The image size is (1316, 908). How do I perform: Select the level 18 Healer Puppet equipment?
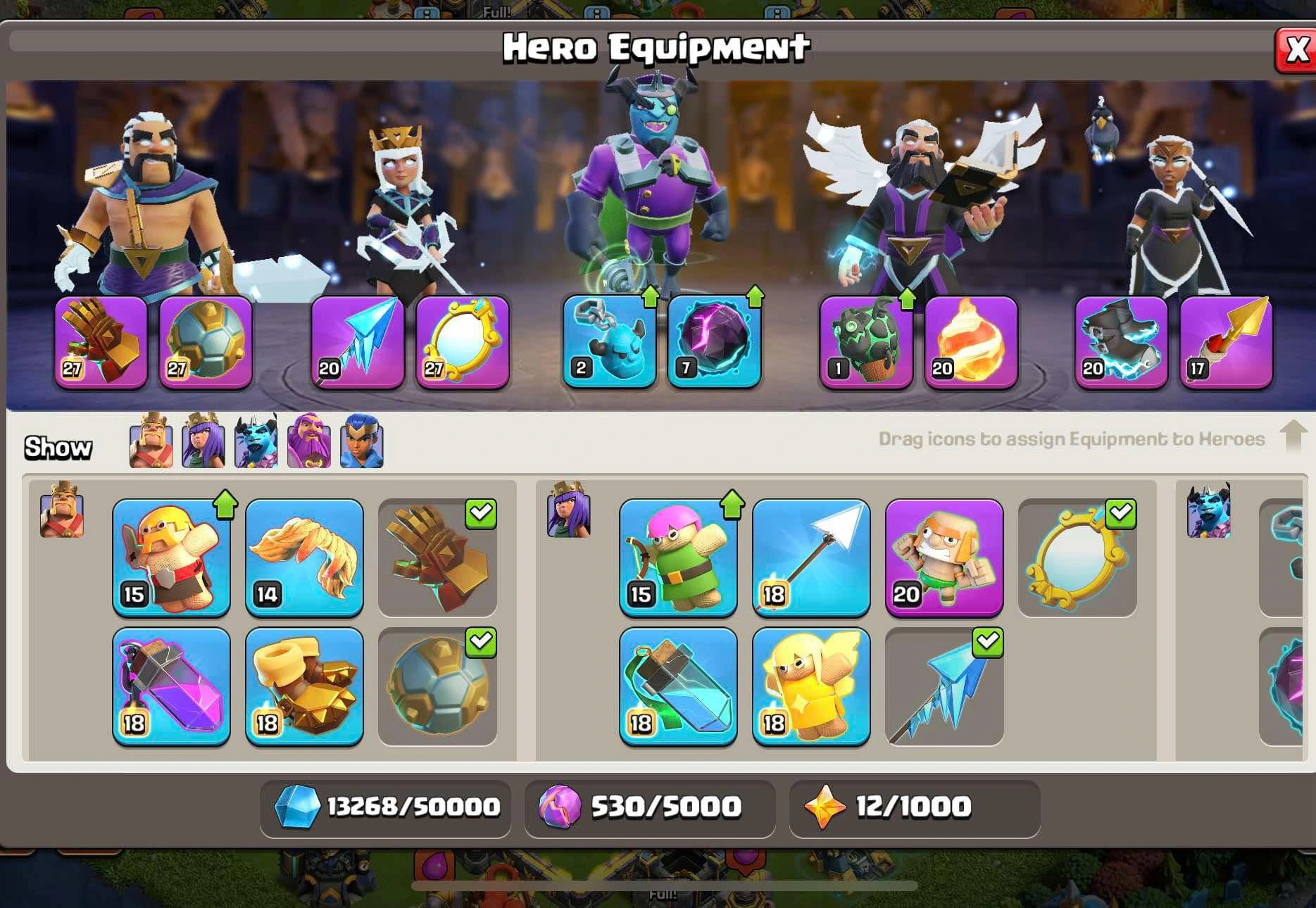coord(811,686)
